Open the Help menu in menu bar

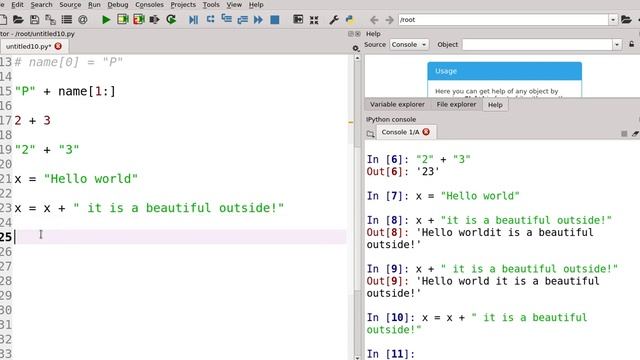256,4
